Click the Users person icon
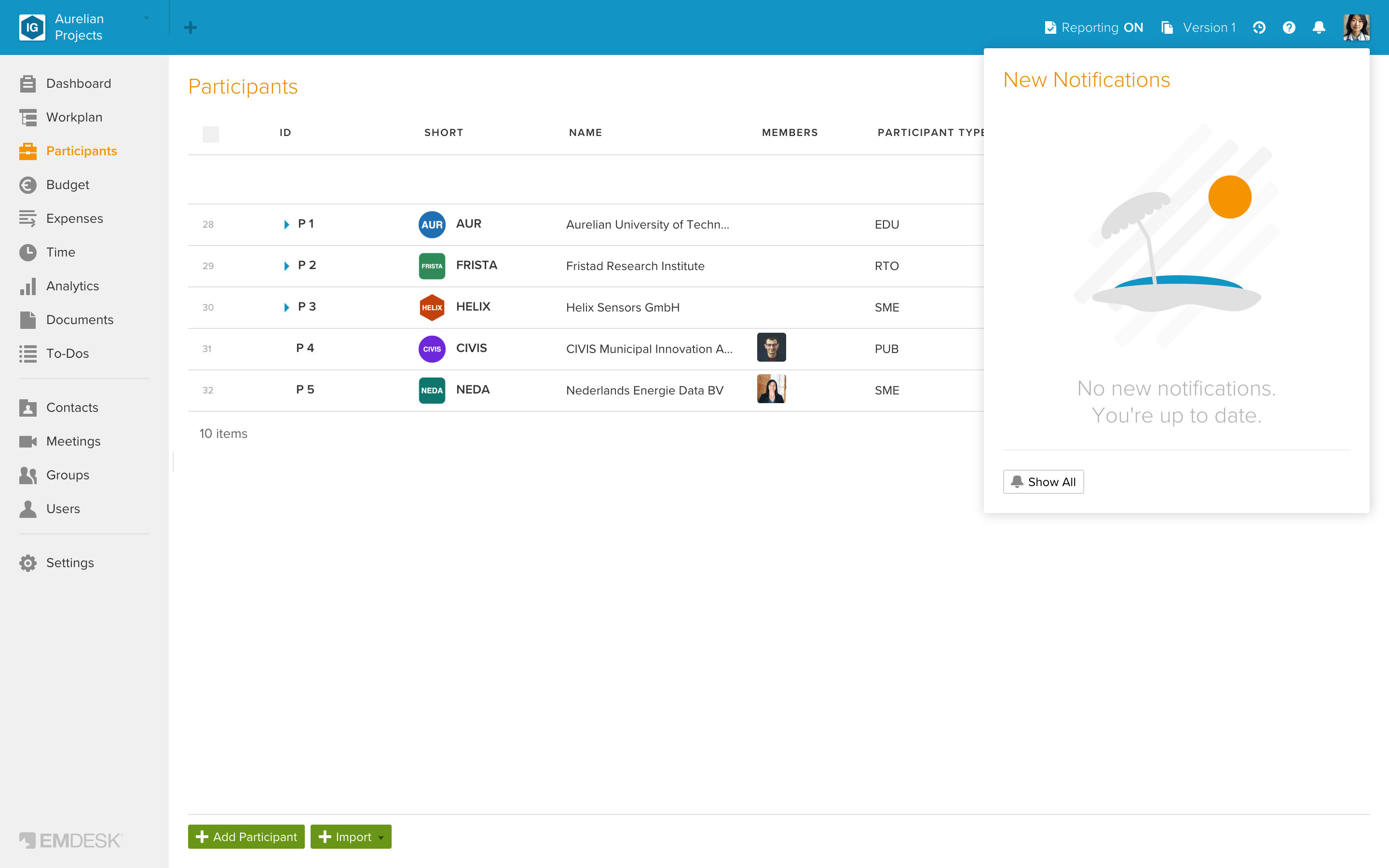Image resolution: width=1389 pixels, height=868 pixels. click(27, 509)
